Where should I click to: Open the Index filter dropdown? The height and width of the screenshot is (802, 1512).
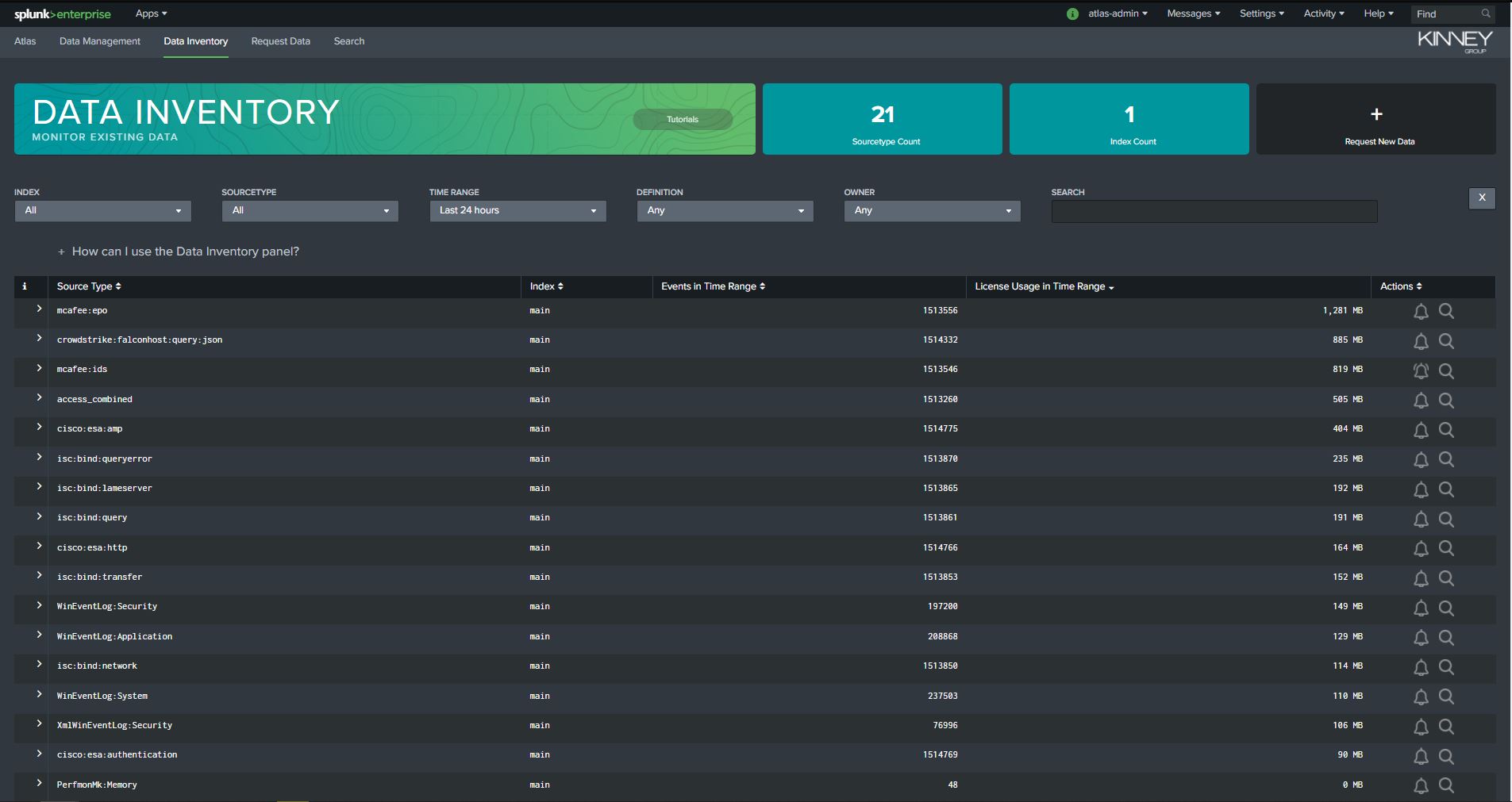[x=102, y=211]
